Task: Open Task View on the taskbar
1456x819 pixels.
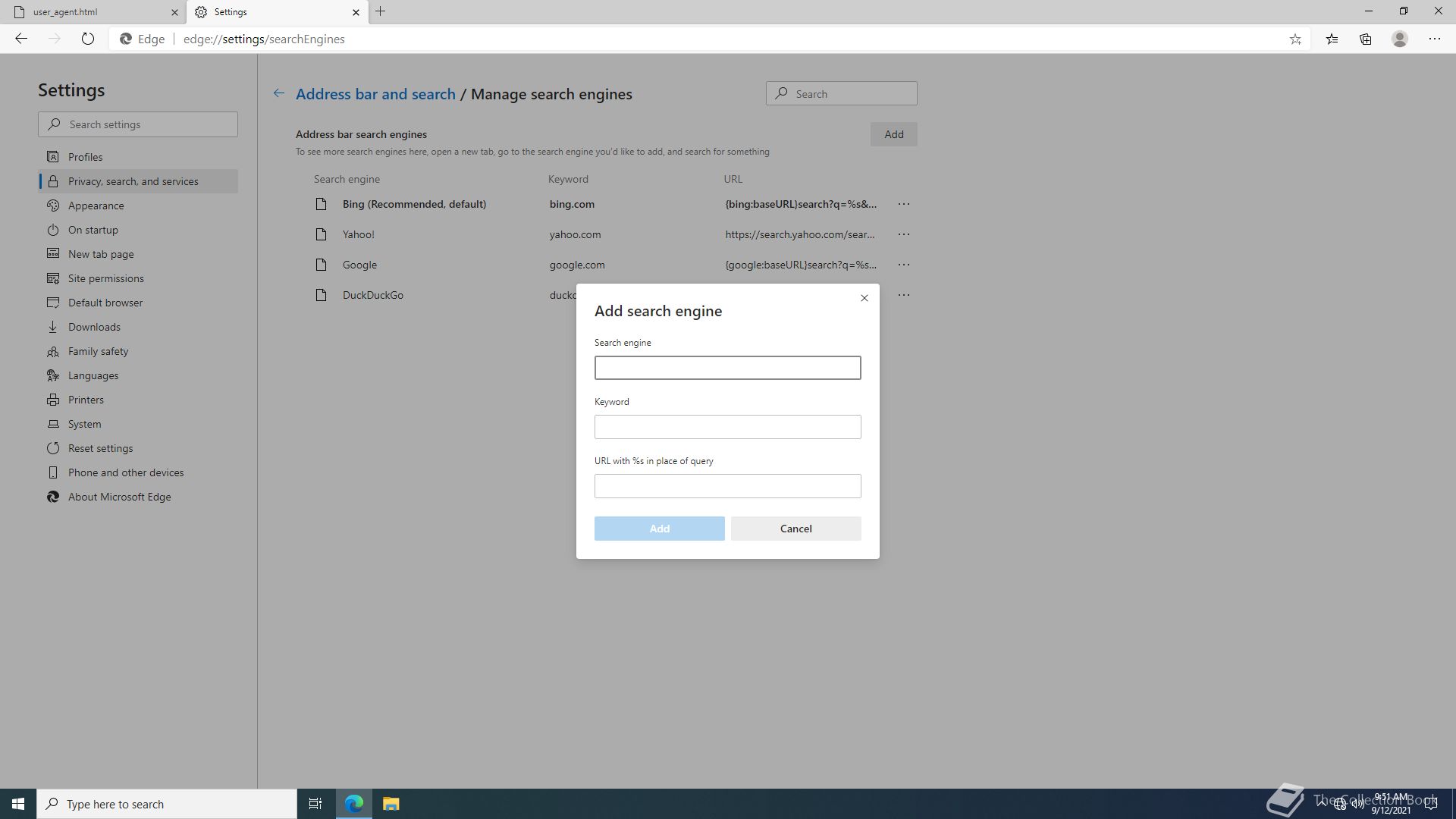Action: pyautogui.click(x=315, y=804)
